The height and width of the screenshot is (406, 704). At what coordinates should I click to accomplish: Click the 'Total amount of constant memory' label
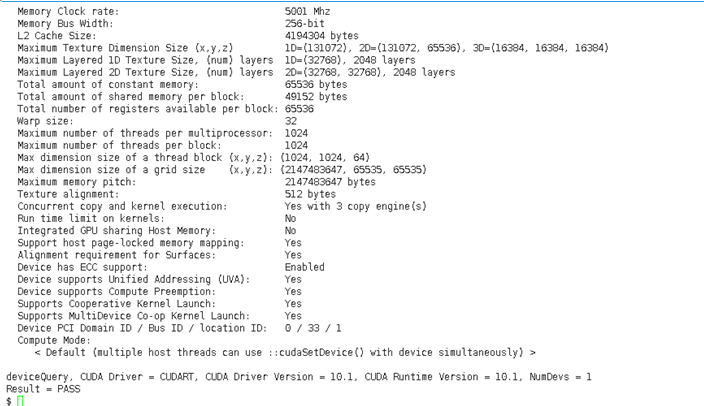99,84
